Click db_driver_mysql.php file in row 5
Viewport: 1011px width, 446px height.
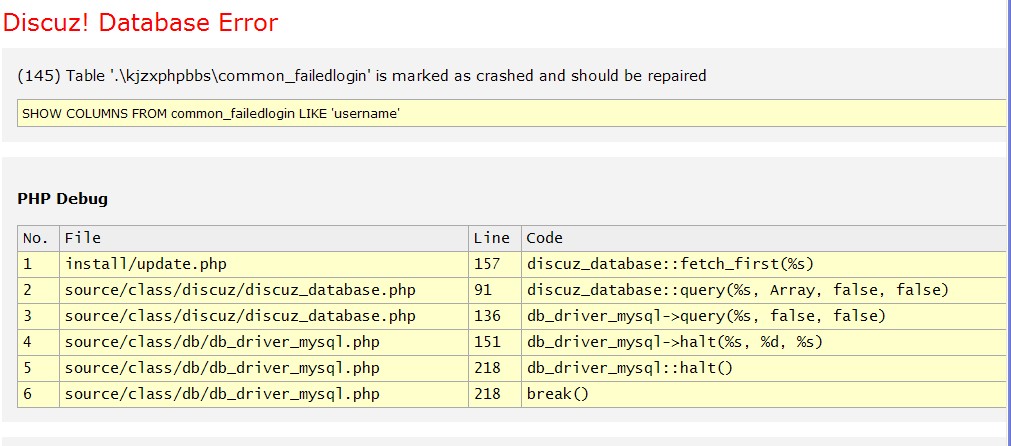(264, 368)
